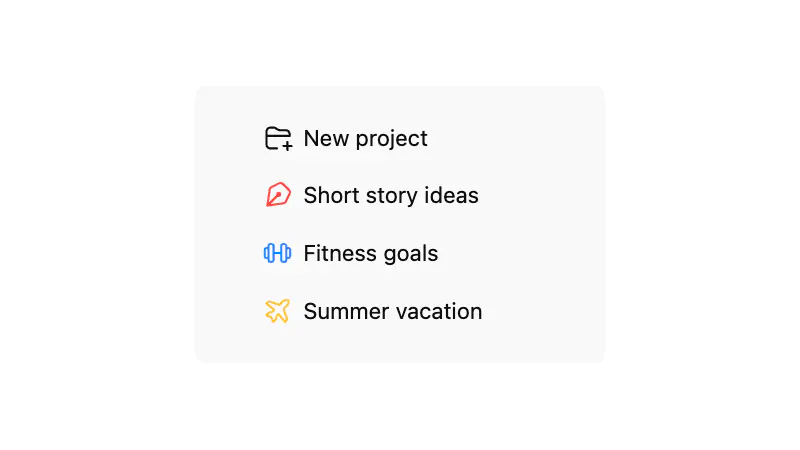Click the "Summer vacation" label
800x450 pixels.
coord(392,311)
